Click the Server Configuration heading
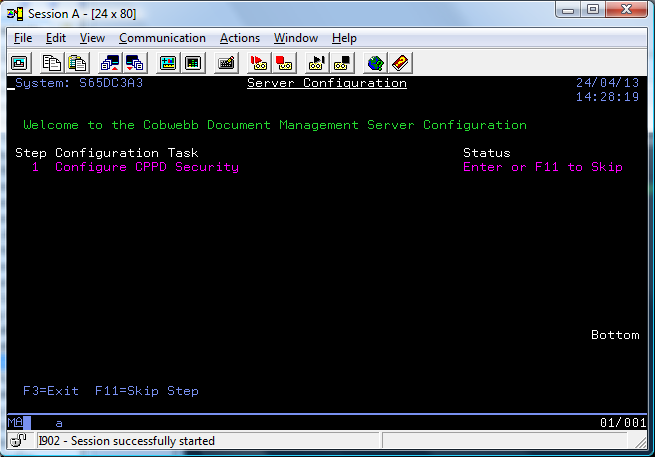Viewport: 656px width, 457px height. click(x=327, y=83)
